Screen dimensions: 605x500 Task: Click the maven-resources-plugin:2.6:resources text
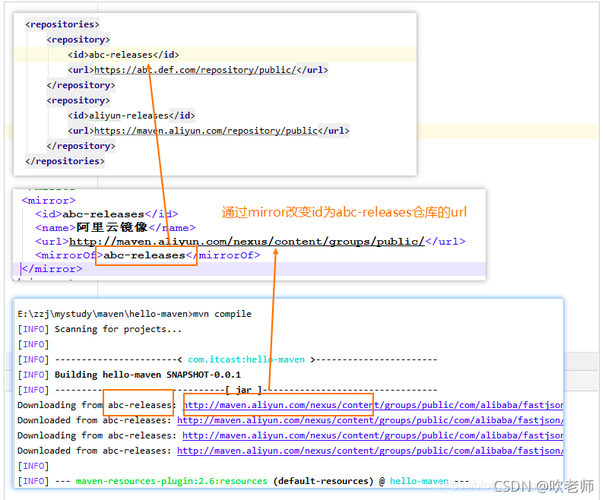tap(172, 481)
